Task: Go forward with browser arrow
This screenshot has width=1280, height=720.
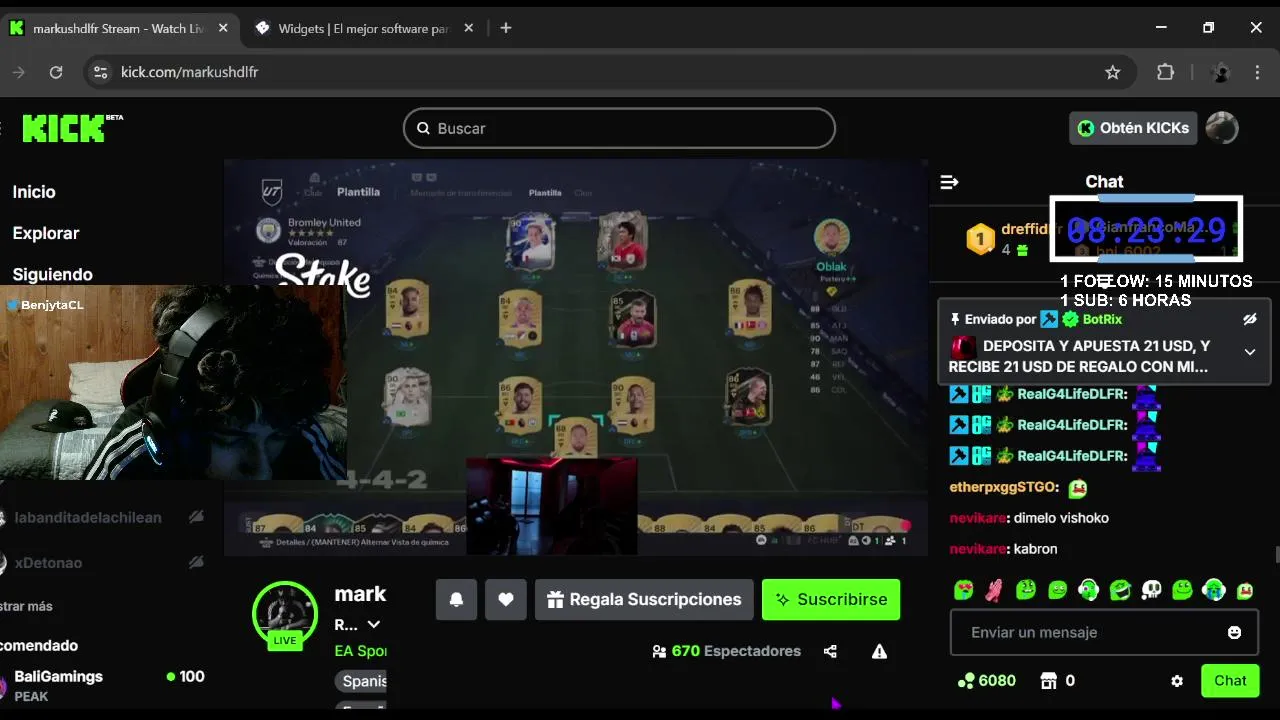Action: (18, 72)
